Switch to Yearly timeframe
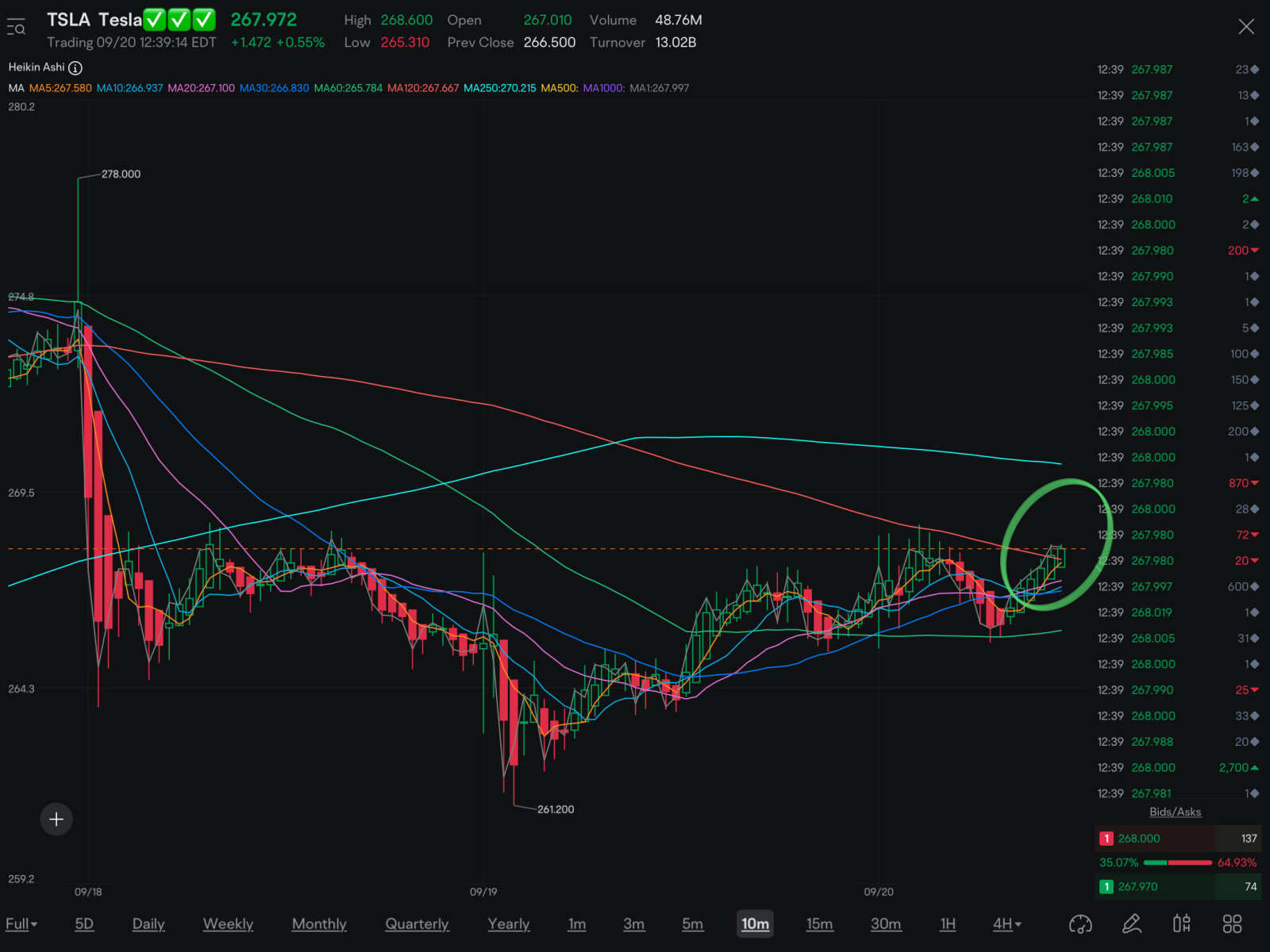This screenshot has width=1270, height=952. [x=509, y=923]
